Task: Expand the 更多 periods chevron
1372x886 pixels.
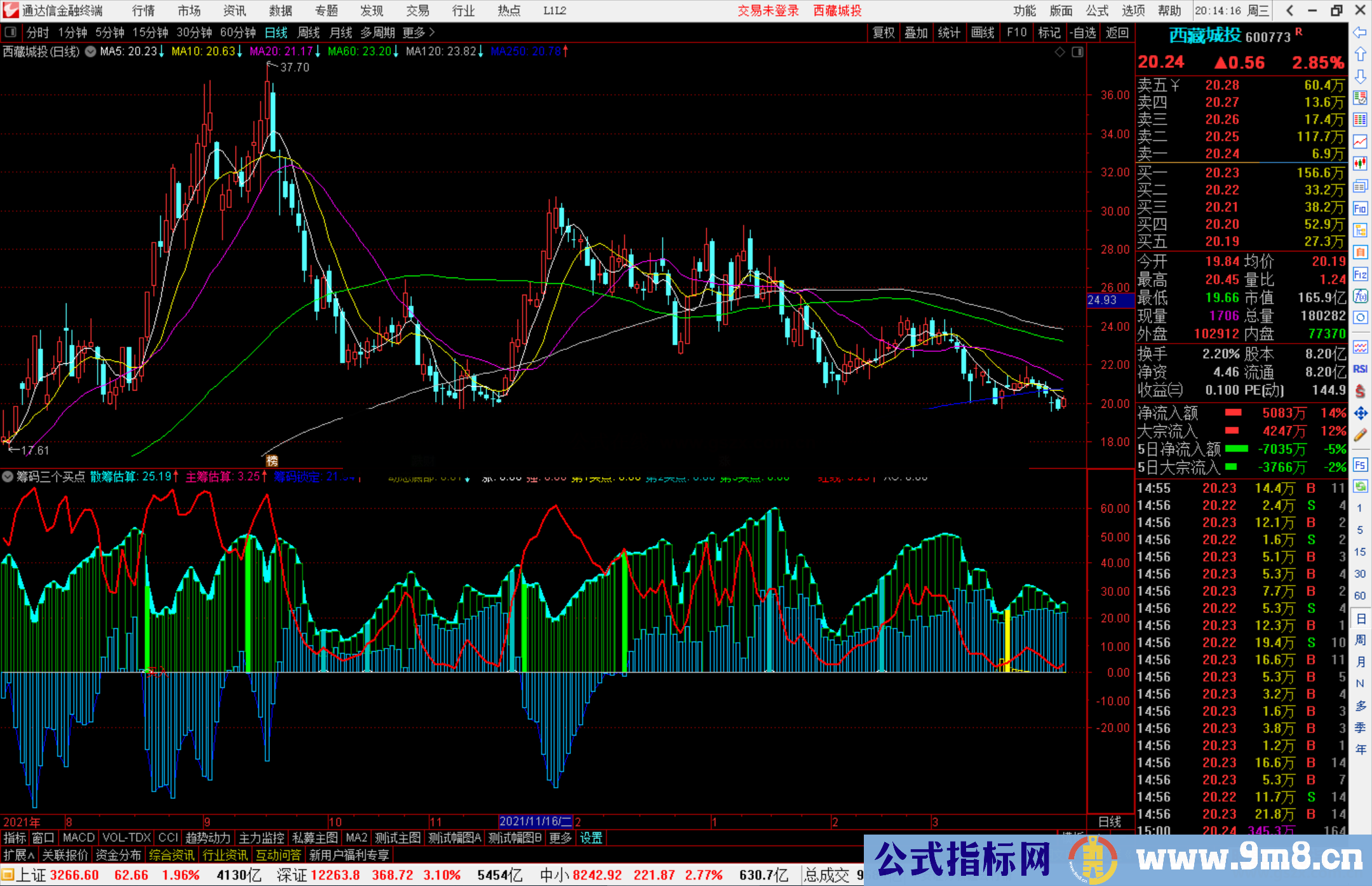Action: tap(433, 32)
